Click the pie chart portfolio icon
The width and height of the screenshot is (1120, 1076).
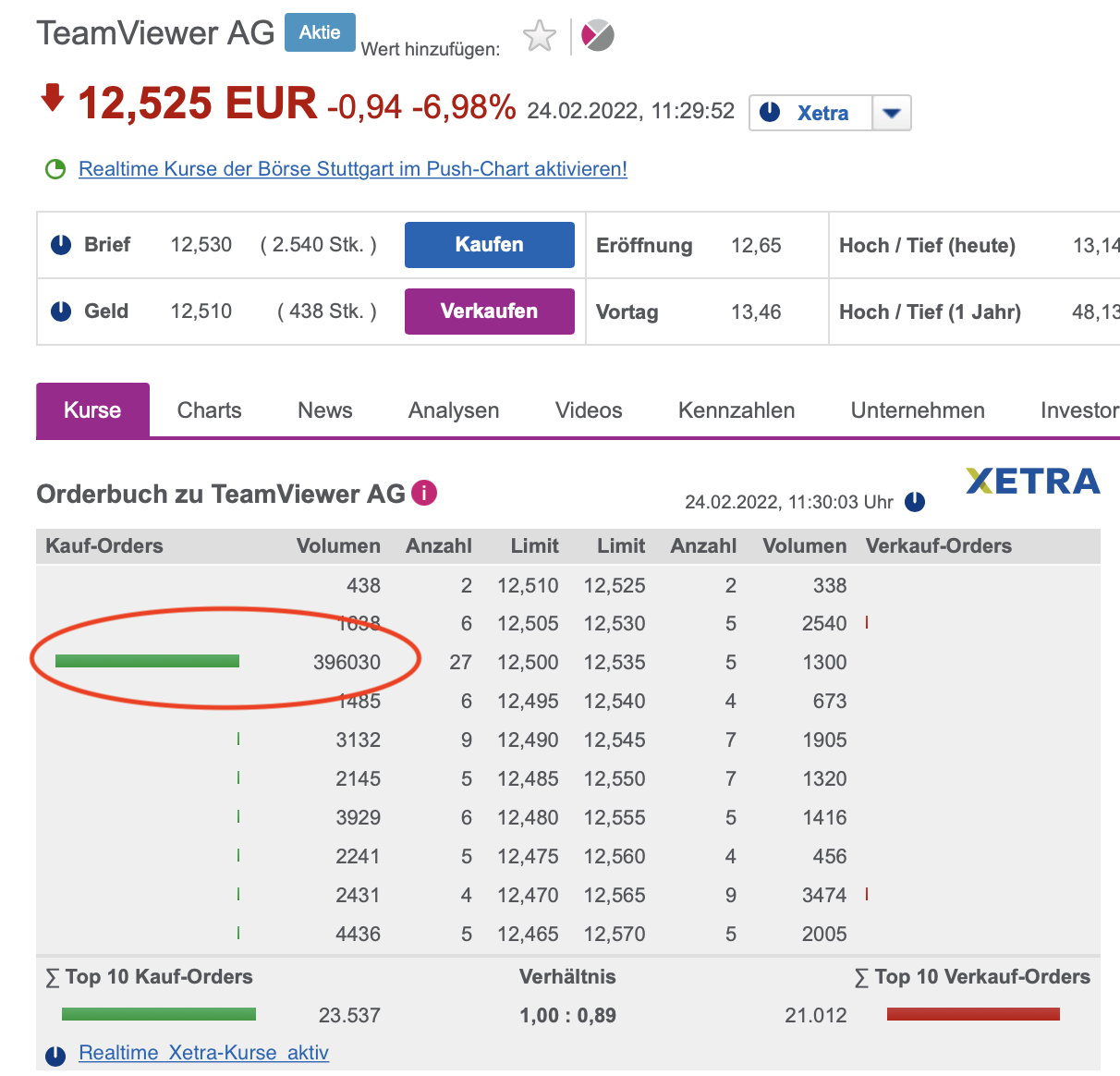click(x=597, y=36)
